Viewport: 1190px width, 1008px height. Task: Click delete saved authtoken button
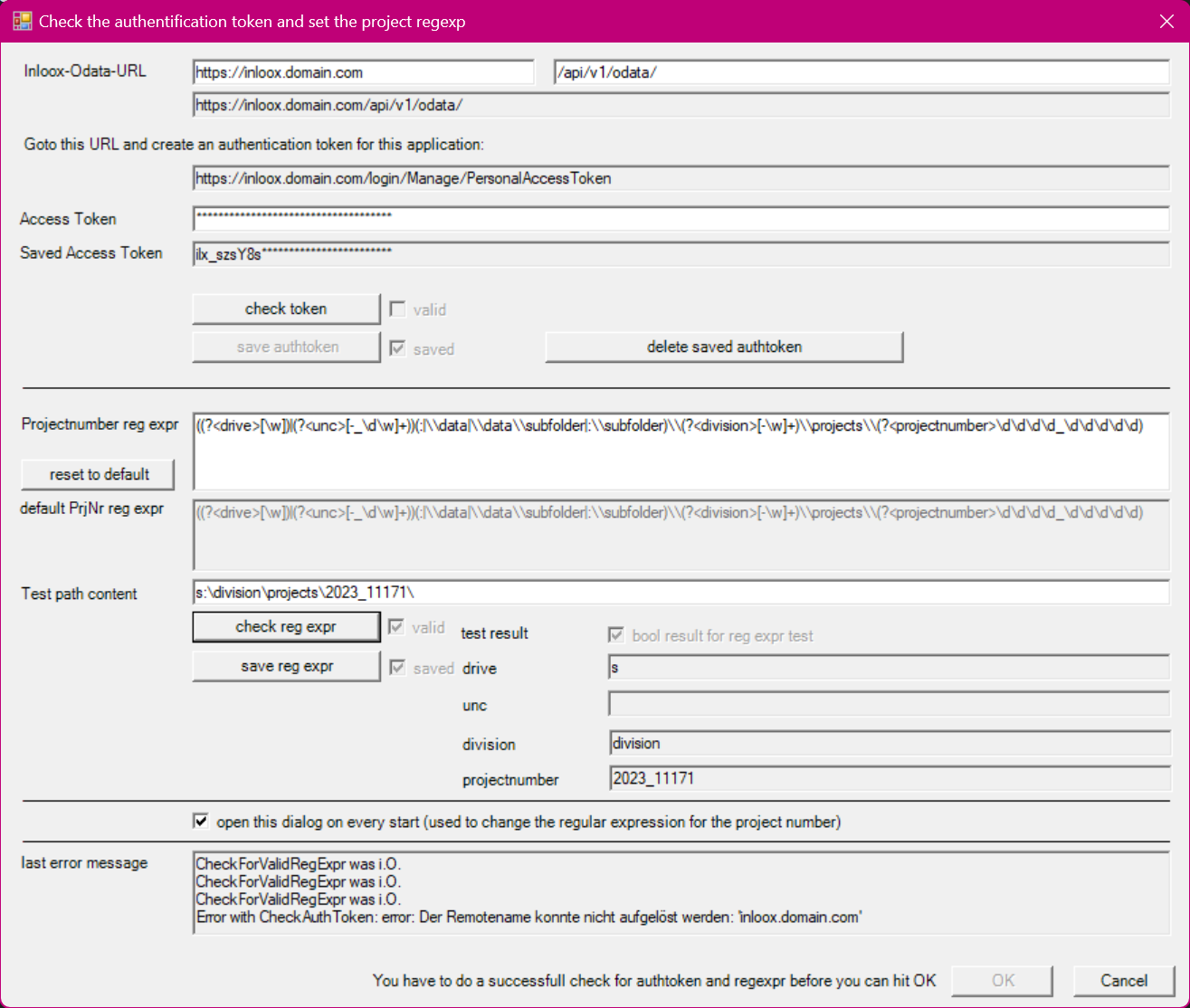pos(724,347)
